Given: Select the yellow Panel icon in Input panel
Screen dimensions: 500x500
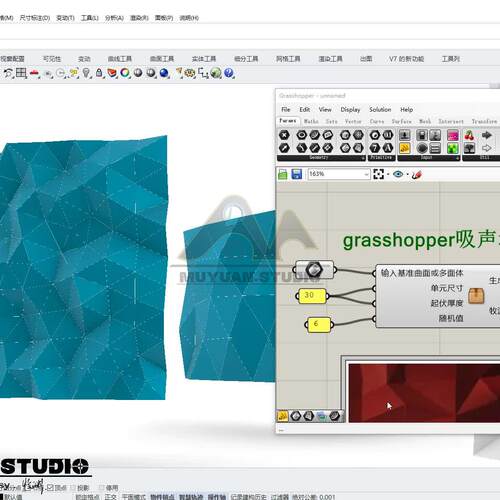Looking at the screenshot, I should [x=405, y=148].
